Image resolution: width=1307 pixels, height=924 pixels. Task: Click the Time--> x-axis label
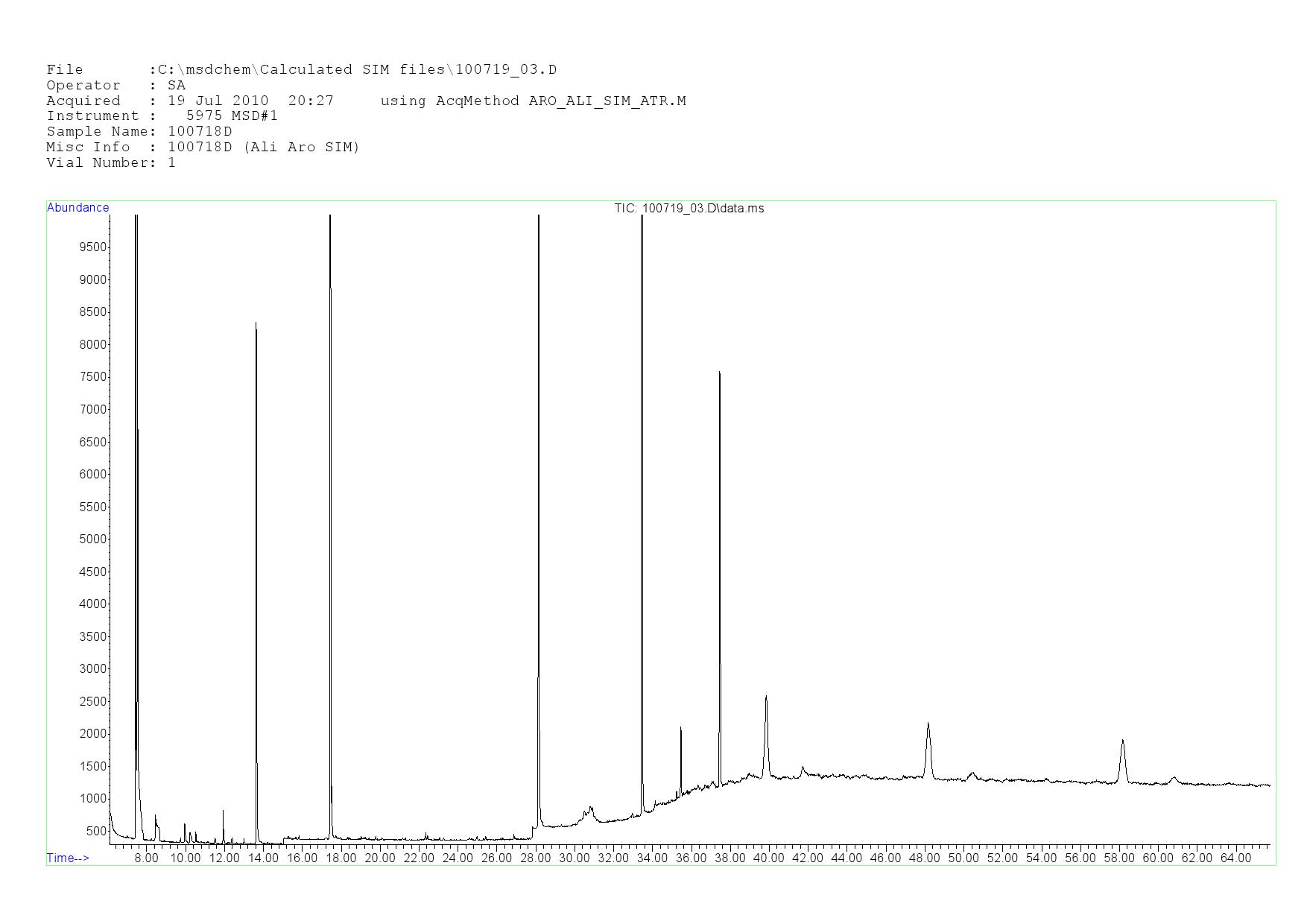tap(68, 858)
